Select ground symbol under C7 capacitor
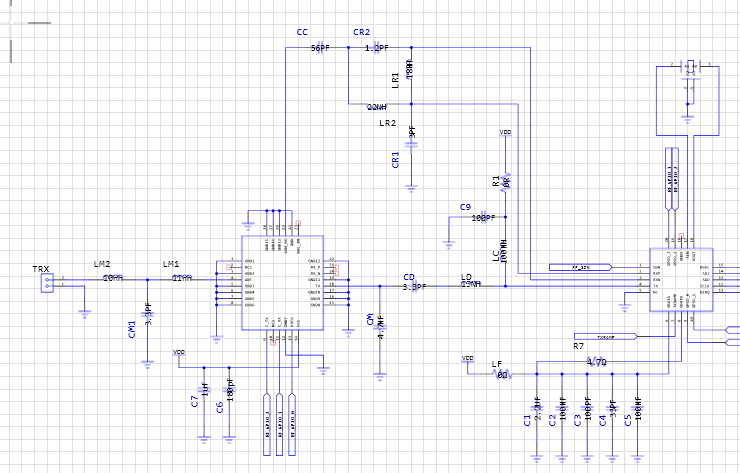The image size is (740, 473). pos(204,439)
